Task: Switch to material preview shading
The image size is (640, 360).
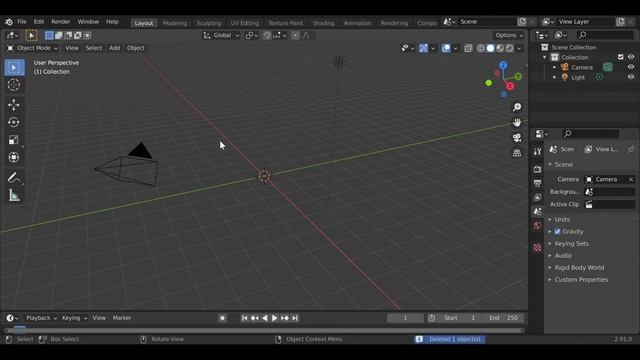Action: [x=500, y=48]
